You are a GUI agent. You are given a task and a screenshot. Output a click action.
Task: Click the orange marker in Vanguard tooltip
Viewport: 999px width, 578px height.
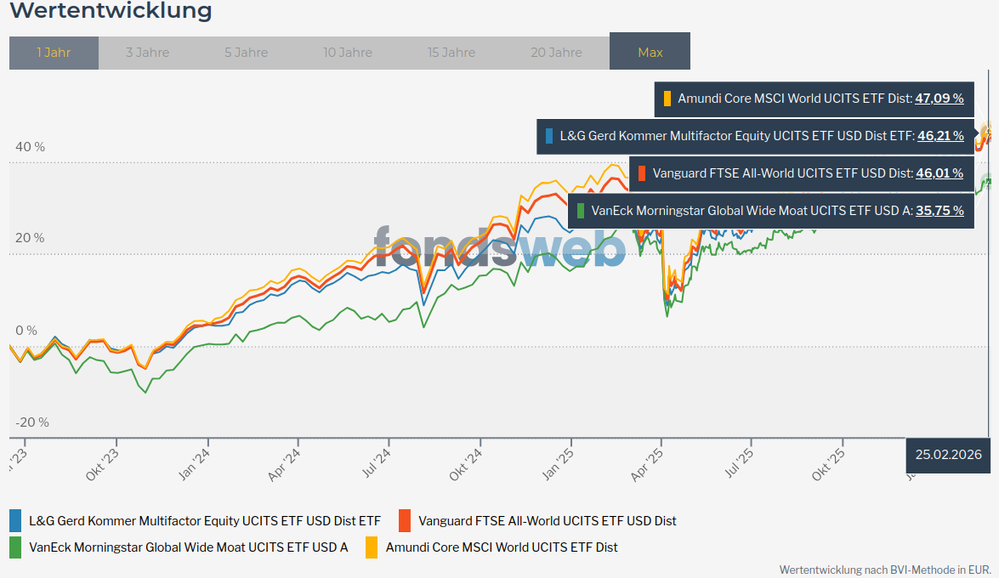click(642, 173)
